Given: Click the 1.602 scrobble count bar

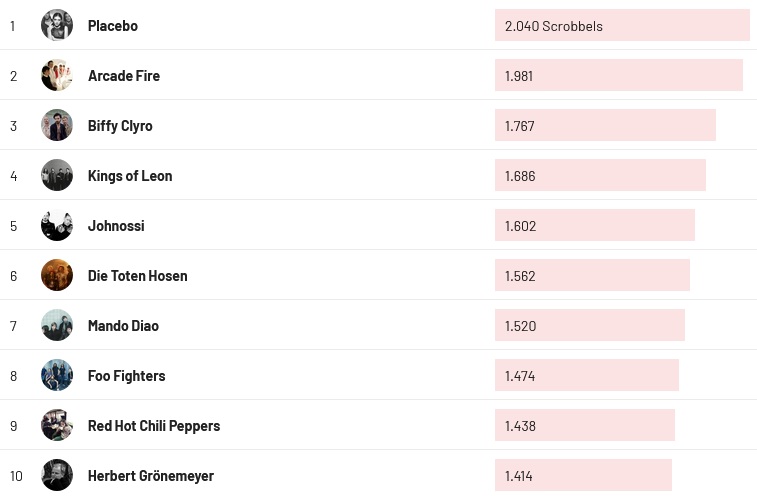Looking at the screenshot, I should pyautogui.click(x=594, y=226).
